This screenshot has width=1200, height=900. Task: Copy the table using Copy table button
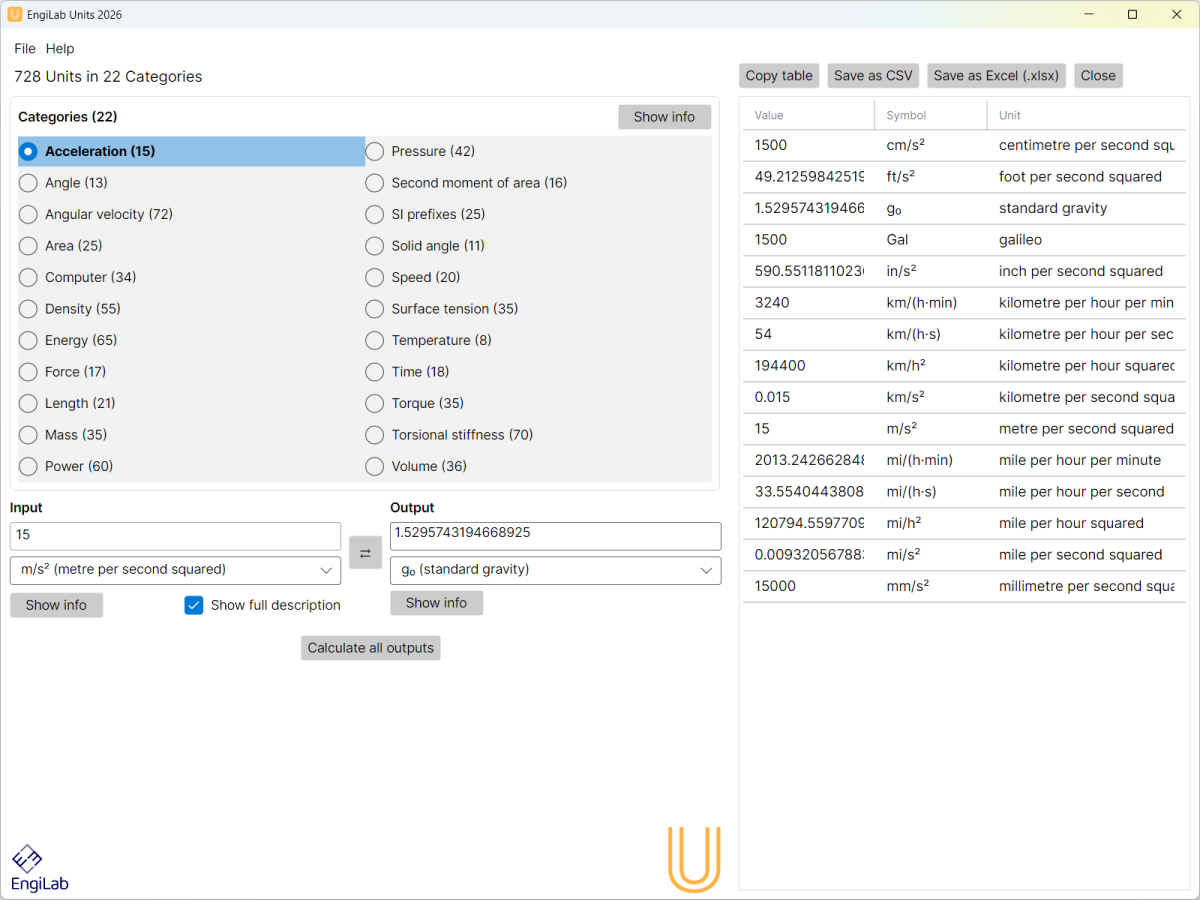(x=779, y=76)
